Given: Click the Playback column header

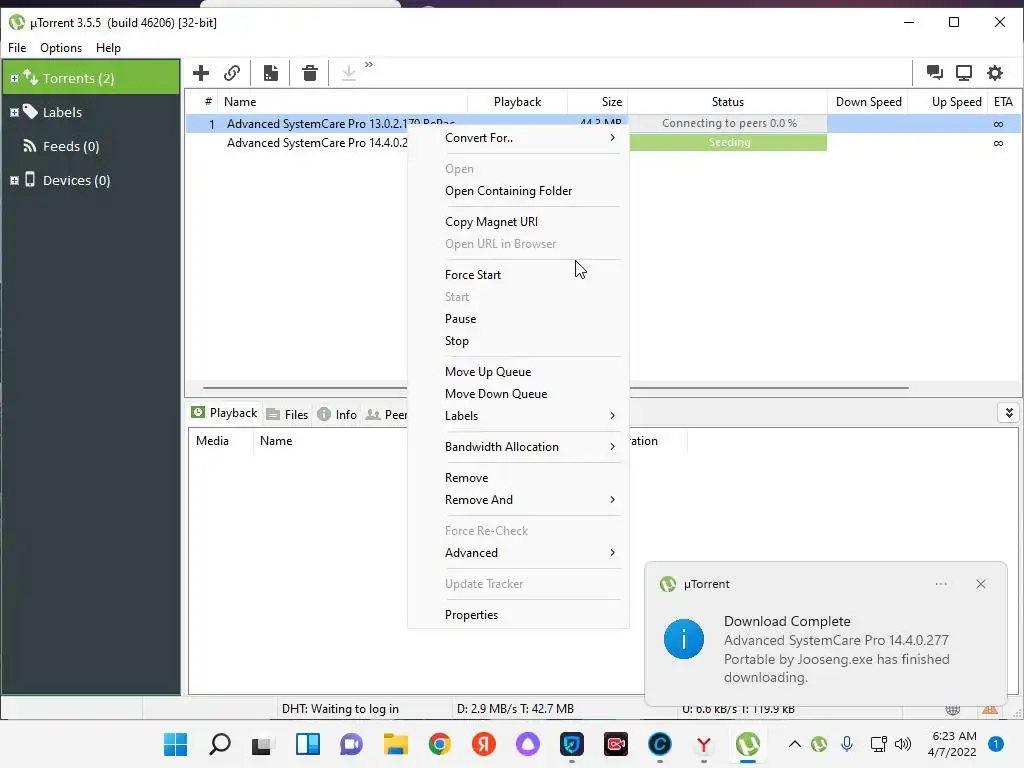Looking at the screenshot, I should pos(517,102).
